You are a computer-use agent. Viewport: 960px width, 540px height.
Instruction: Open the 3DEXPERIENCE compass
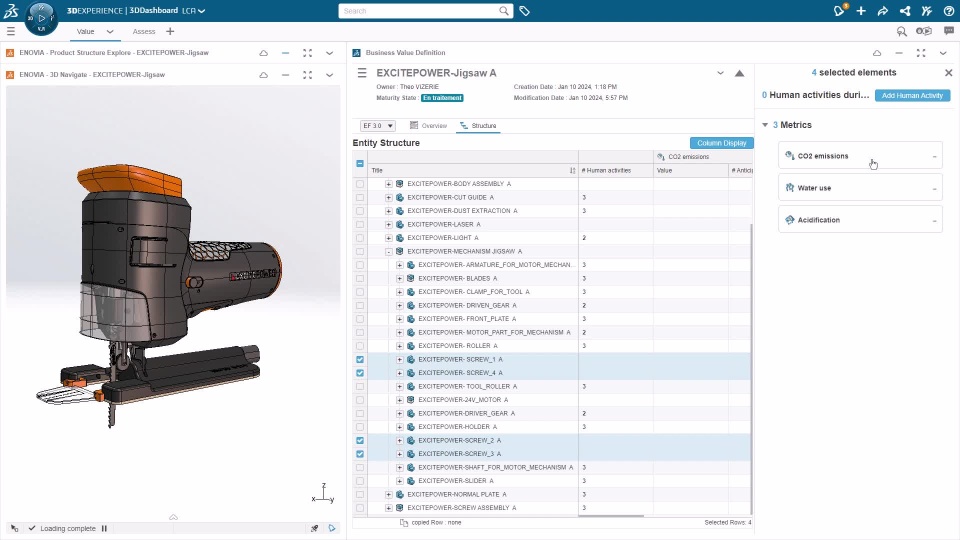(41, 18)
